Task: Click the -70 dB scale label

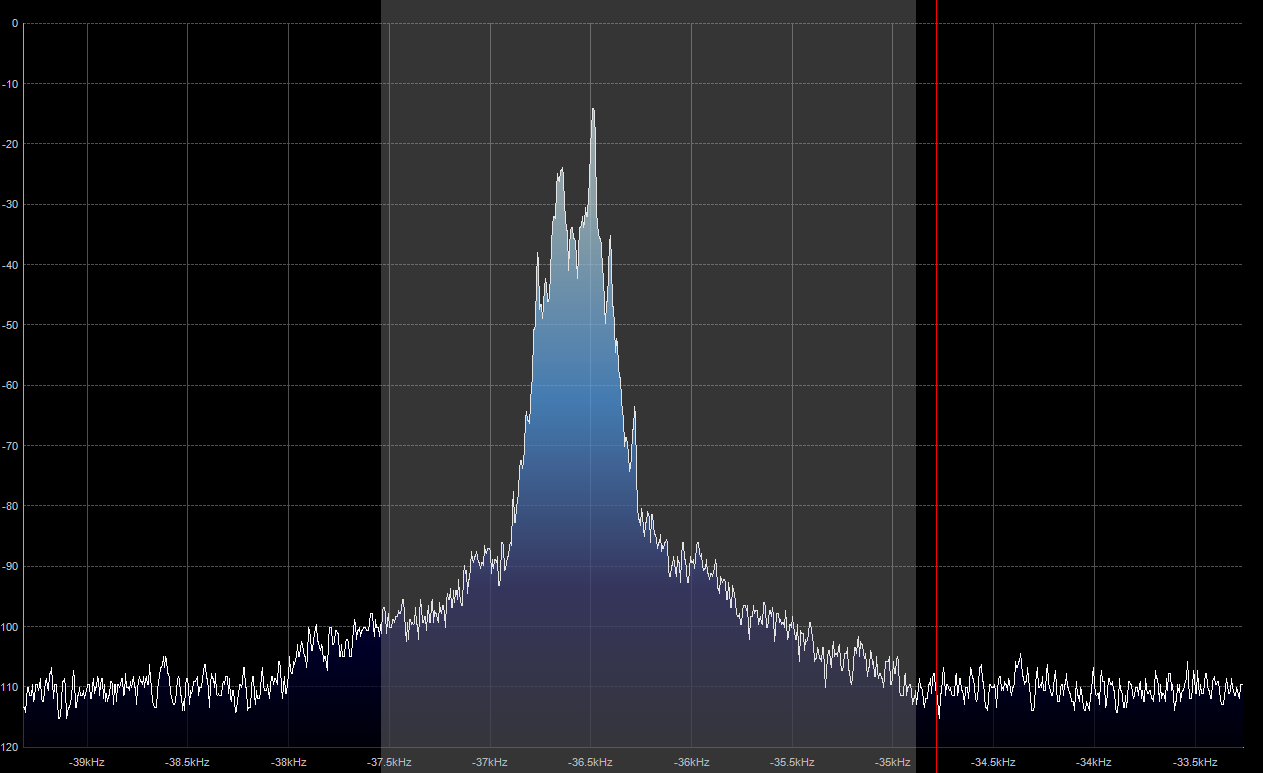Action: point(11,446)
